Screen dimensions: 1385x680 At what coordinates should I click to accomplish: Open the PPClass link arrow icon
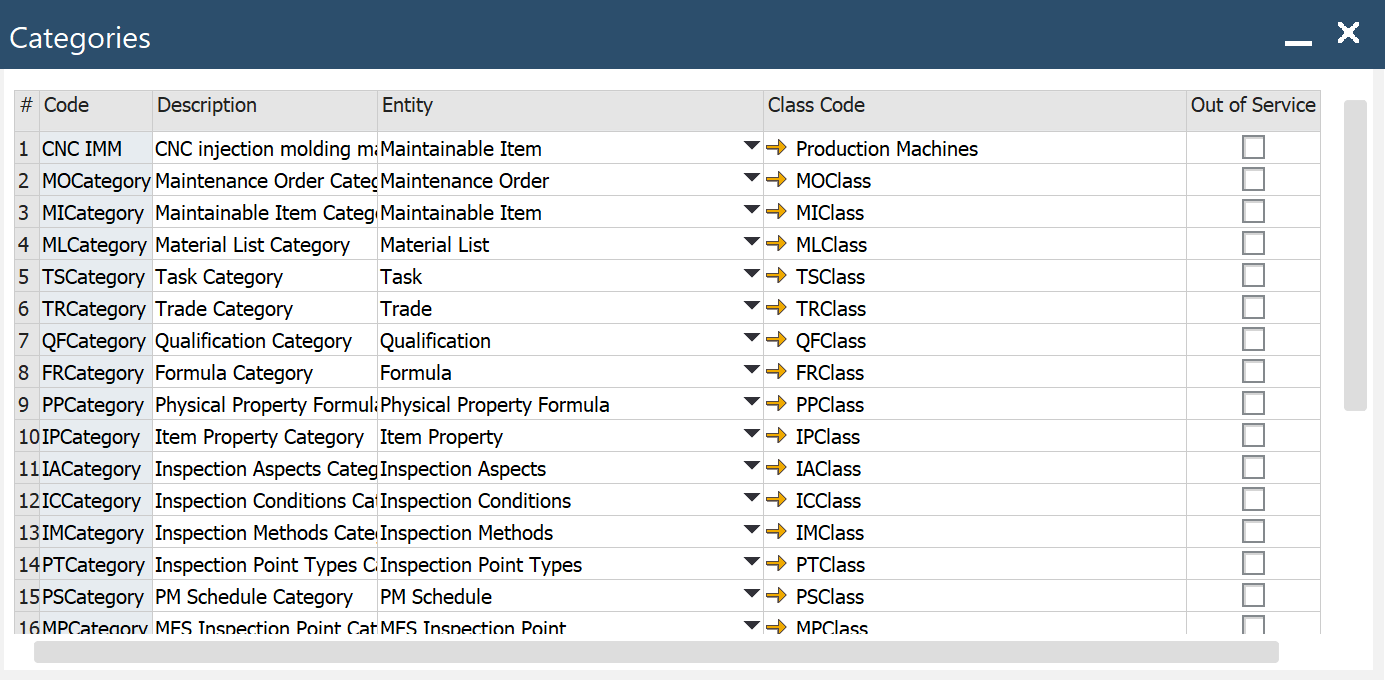coord(777,405)
